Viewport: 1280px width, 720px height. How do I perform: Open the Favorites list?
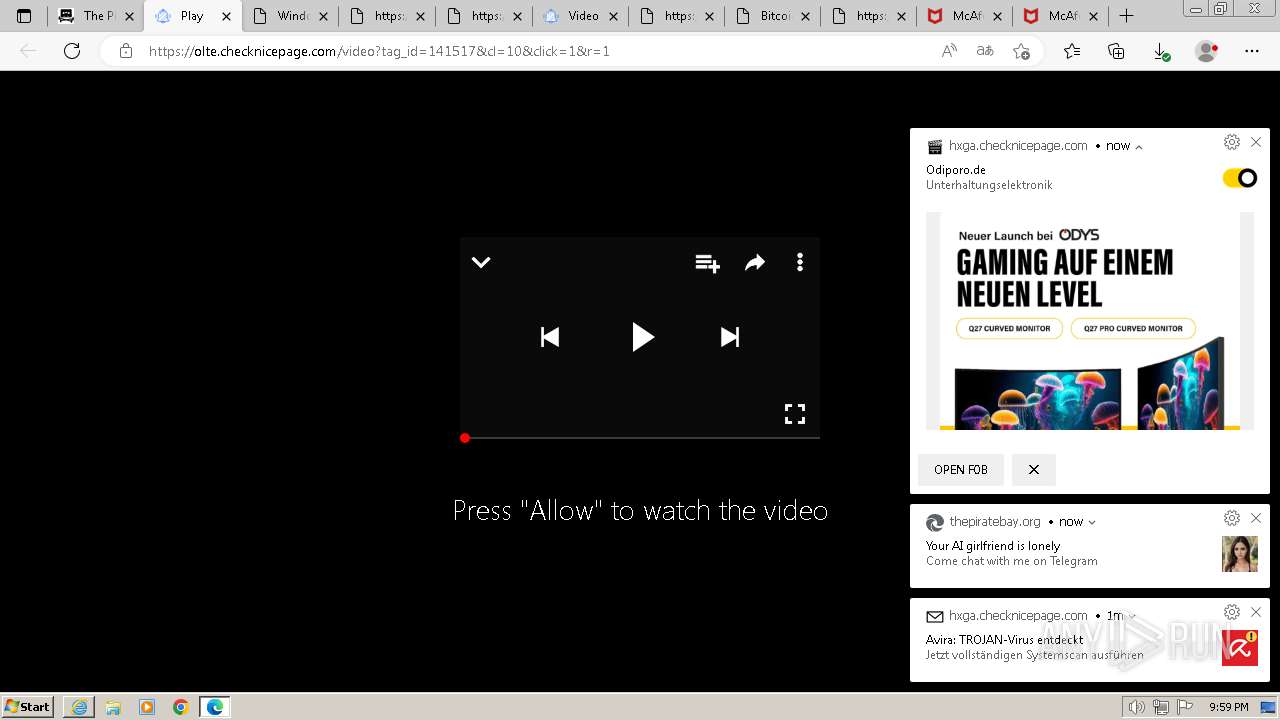click(x=1072, y=51)
